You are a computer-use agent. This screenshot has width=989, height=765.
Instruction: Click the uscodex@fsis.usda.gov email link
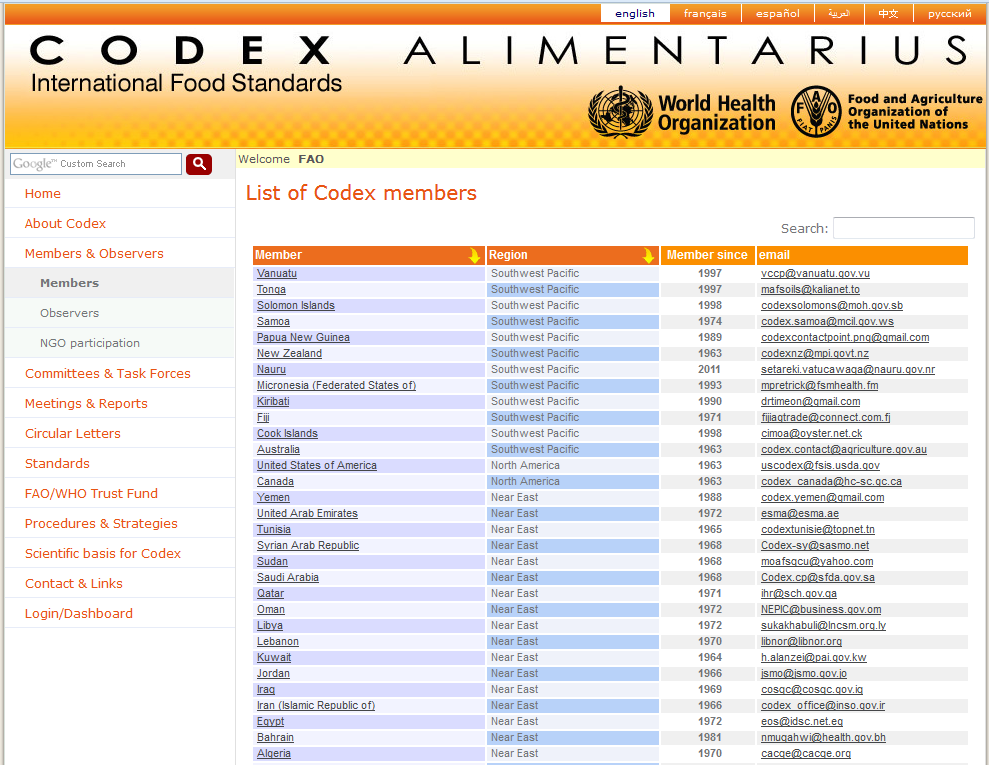tap(820, 465)
